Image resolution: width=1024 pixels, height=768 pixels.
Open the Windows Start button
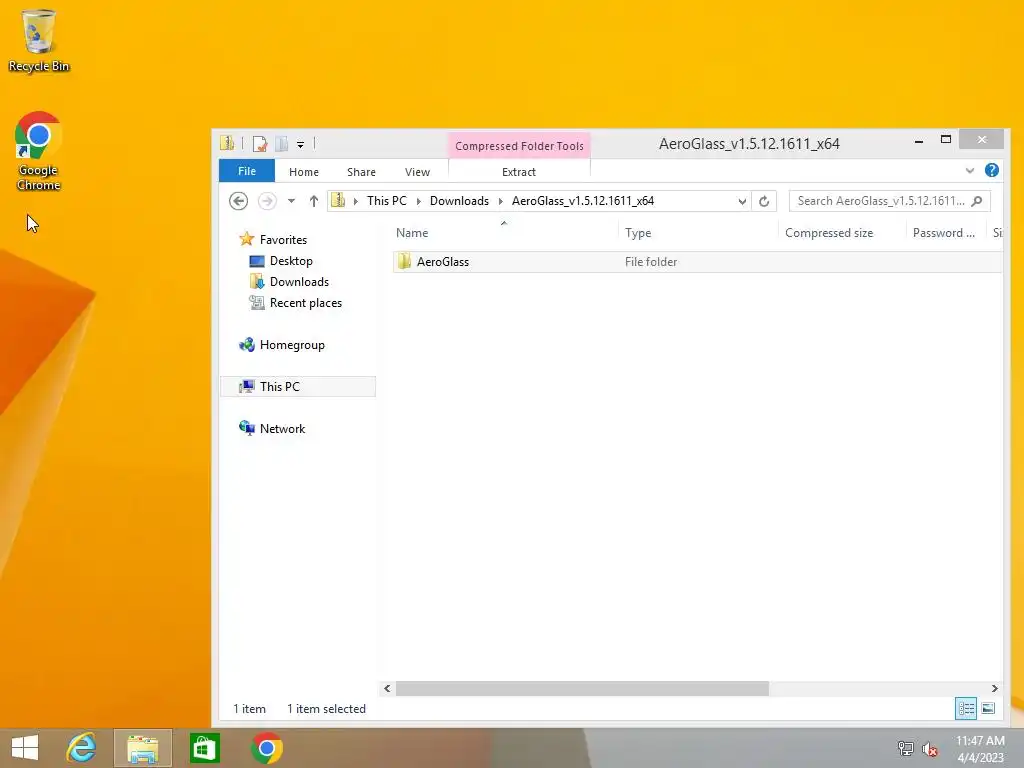[x=25, y=748]
